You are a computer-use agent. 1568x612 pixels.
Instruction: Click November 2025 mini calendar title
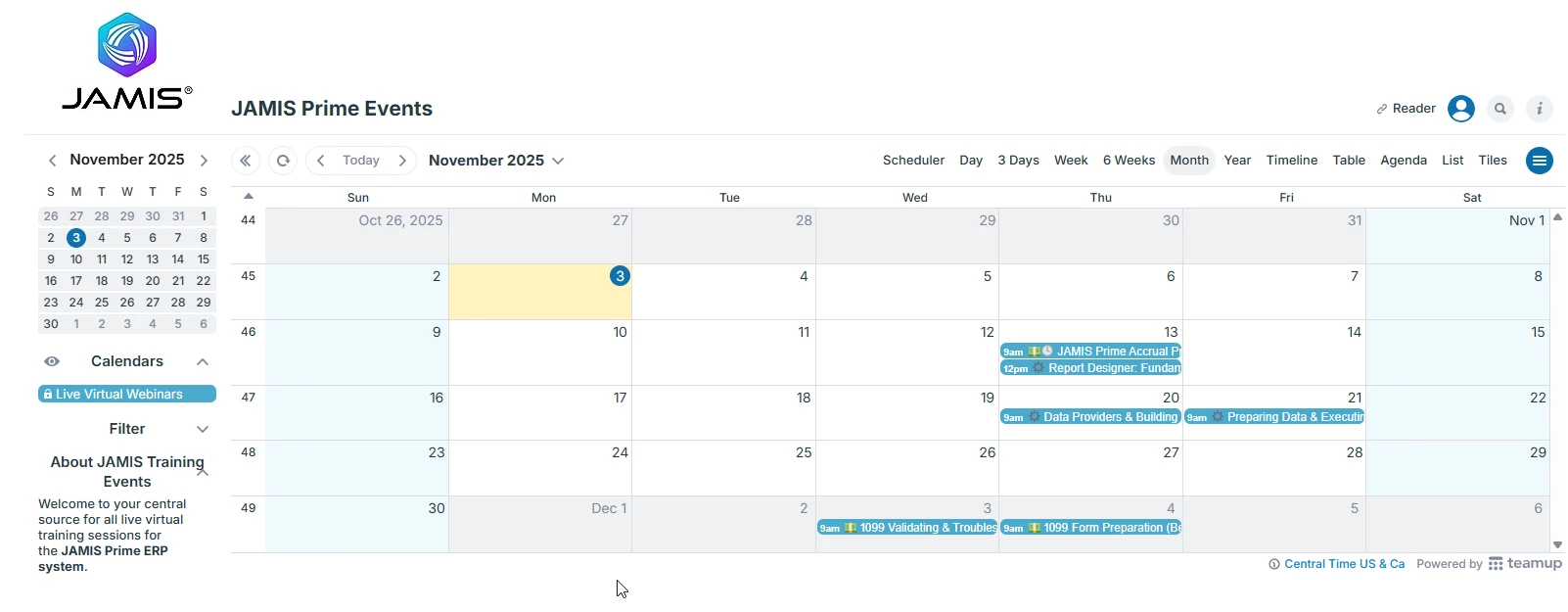(127, 160)
